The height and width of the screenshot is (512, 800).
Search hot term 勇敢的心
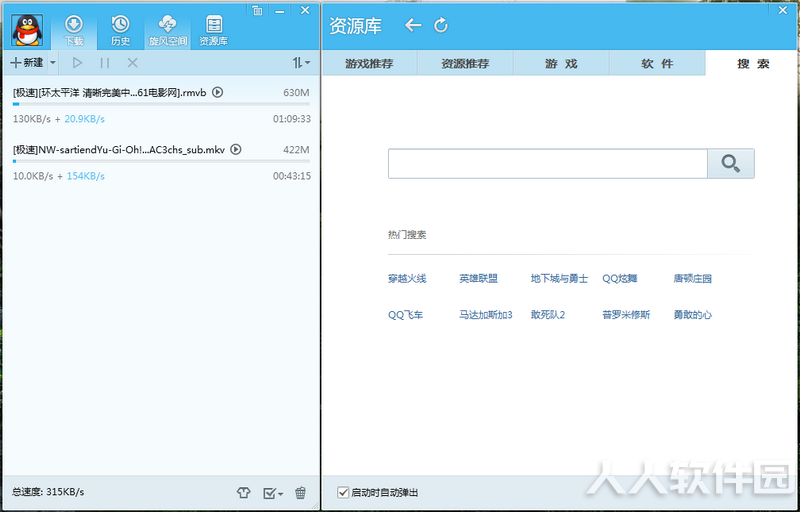click(x=692, y=315)
